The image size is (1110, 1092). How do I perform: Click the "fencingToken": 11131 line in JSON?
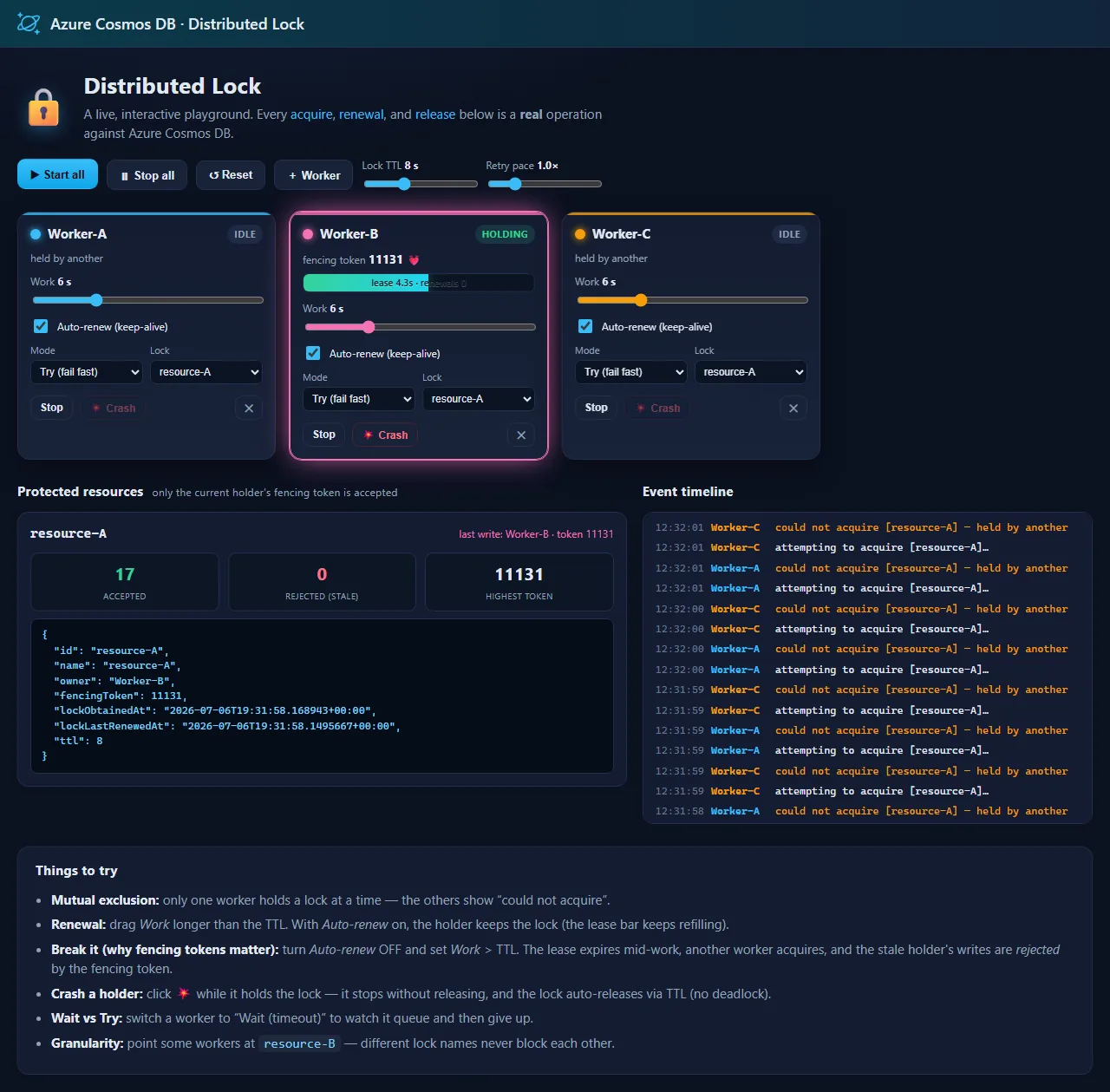[120, 696]
